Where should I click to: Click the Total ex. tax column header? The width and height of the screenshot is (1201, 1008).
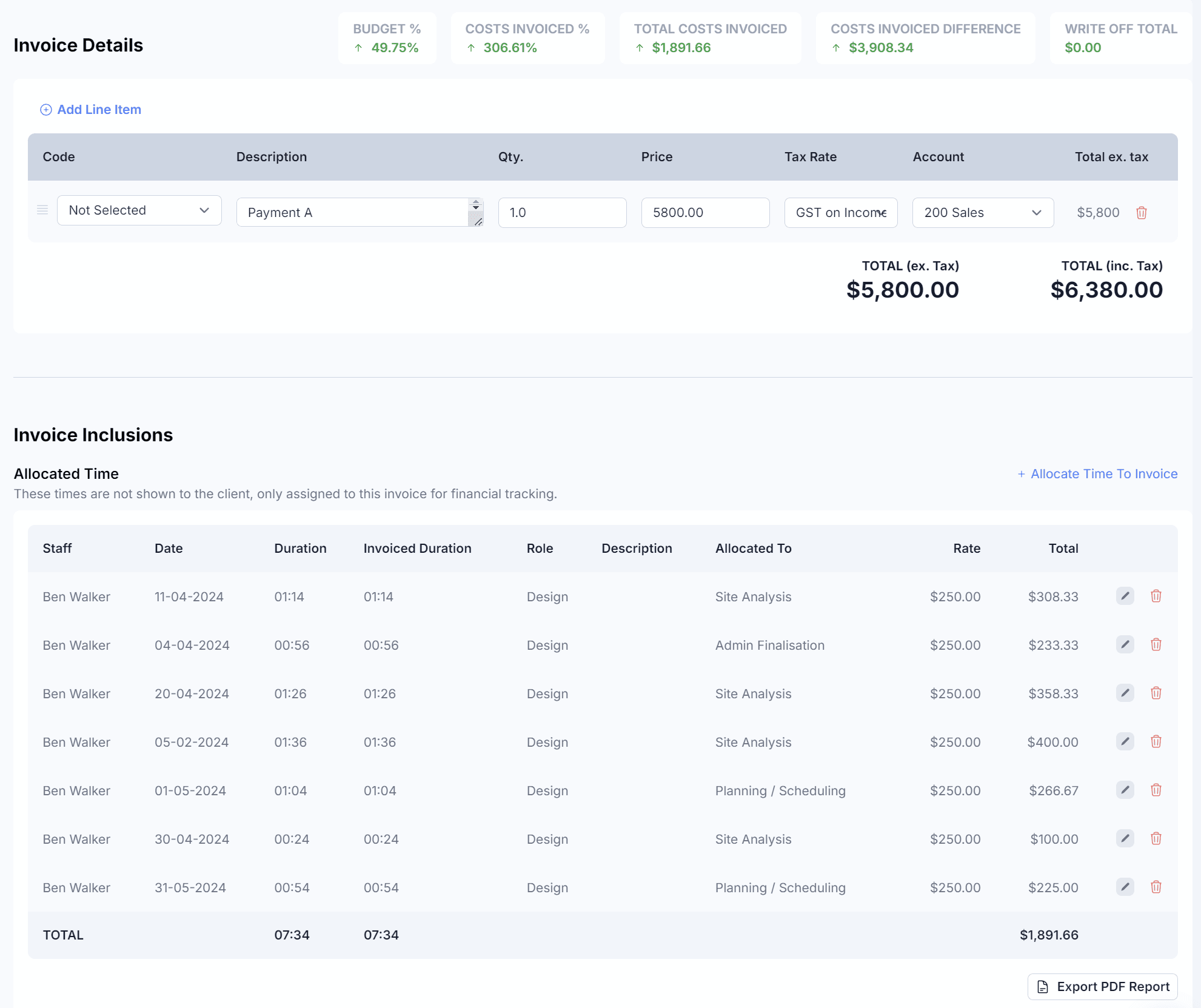1112,157
